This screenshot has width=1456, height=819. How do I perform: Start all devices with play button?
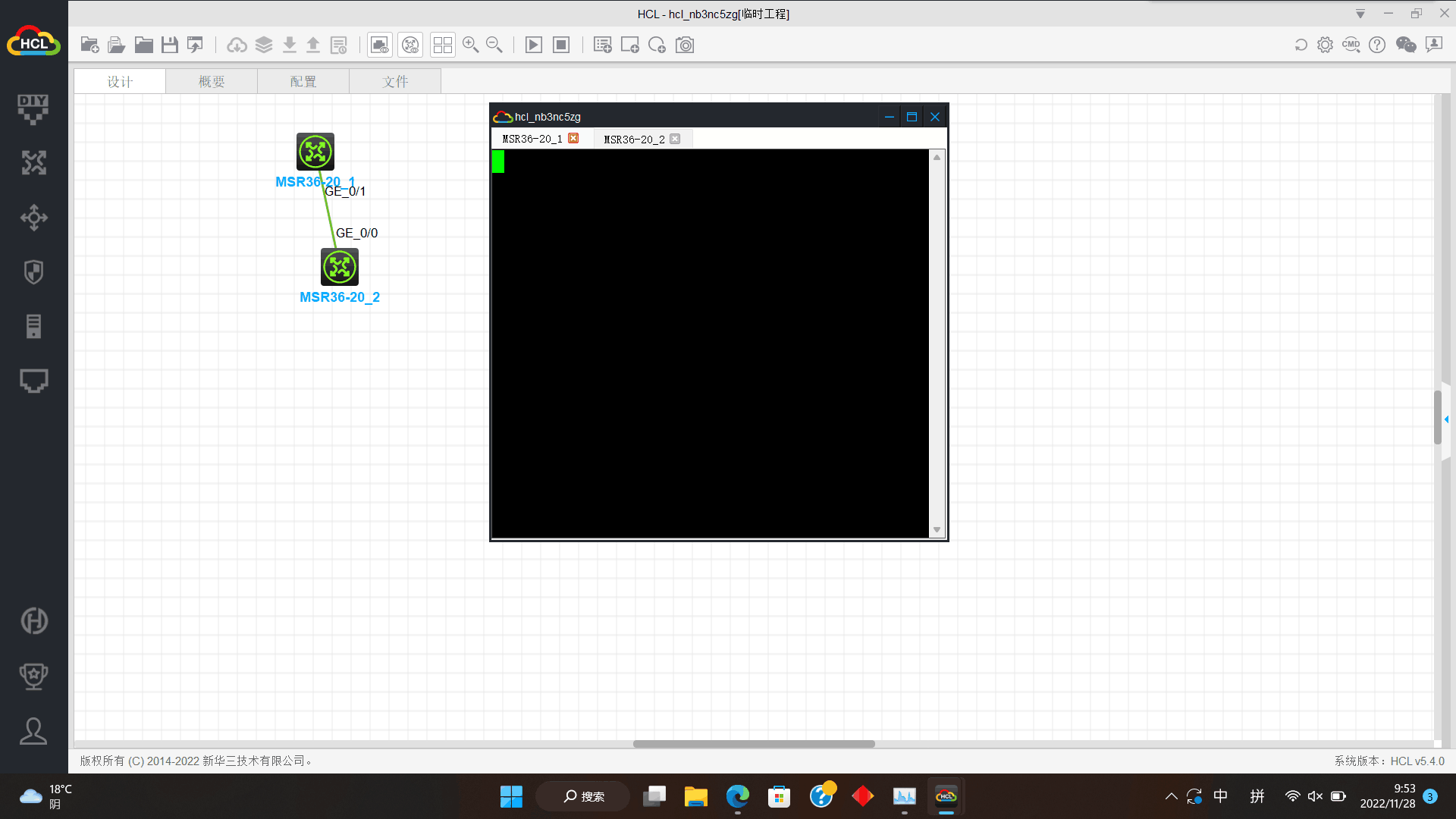tap(534, 45)
